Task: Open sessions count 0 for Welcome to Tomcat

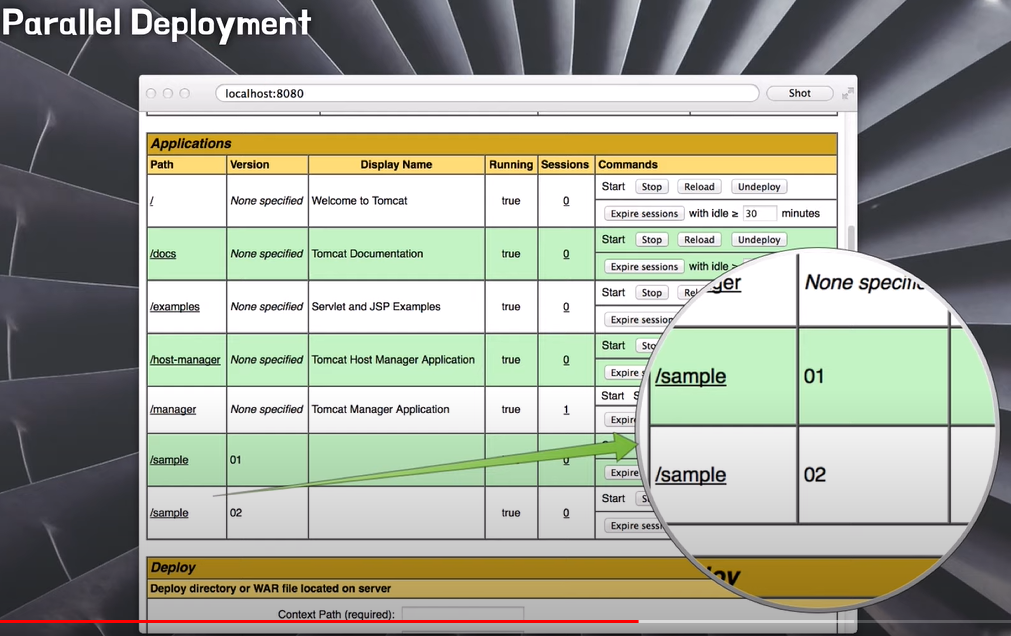Action: pyautogui.click(x=566, y=201)
